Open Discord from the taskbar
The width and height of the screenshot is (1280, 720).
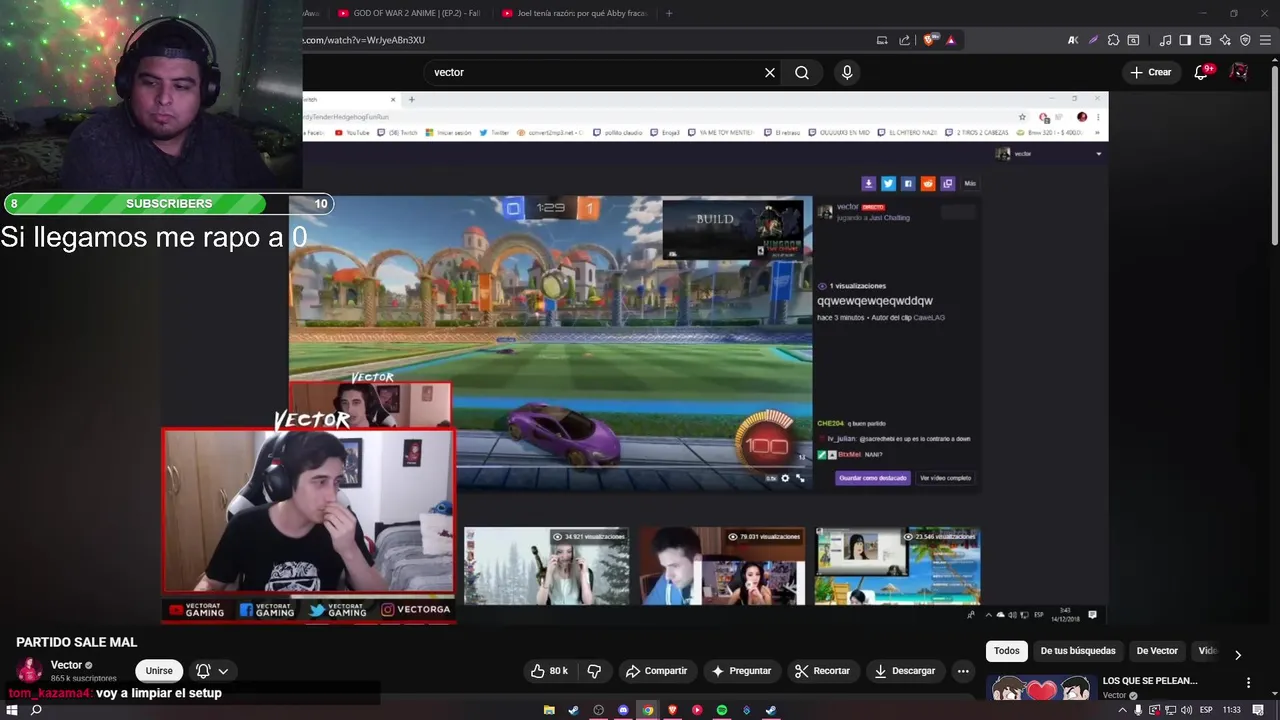(623, 710)
